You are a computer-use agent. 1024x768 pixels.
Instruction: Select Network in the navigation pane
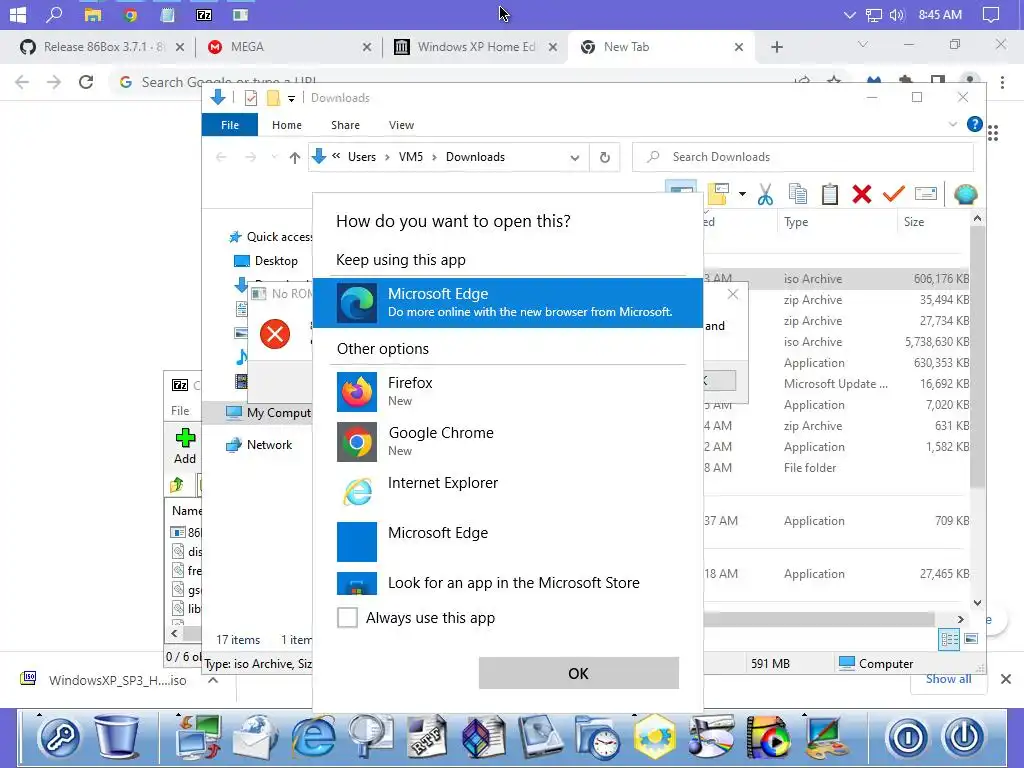point(269,445)
